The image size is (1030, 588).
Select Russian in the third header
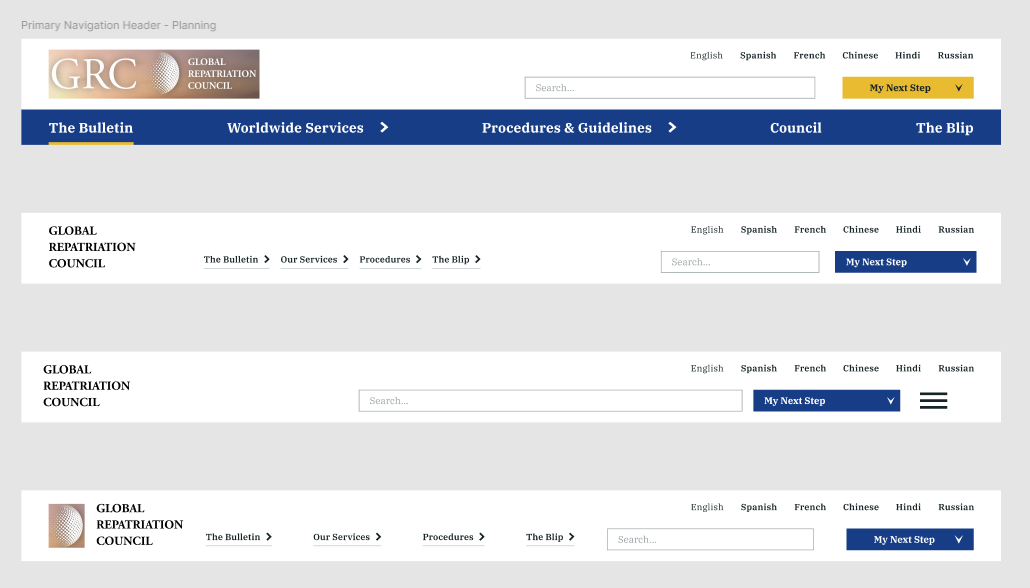point(956,368)
